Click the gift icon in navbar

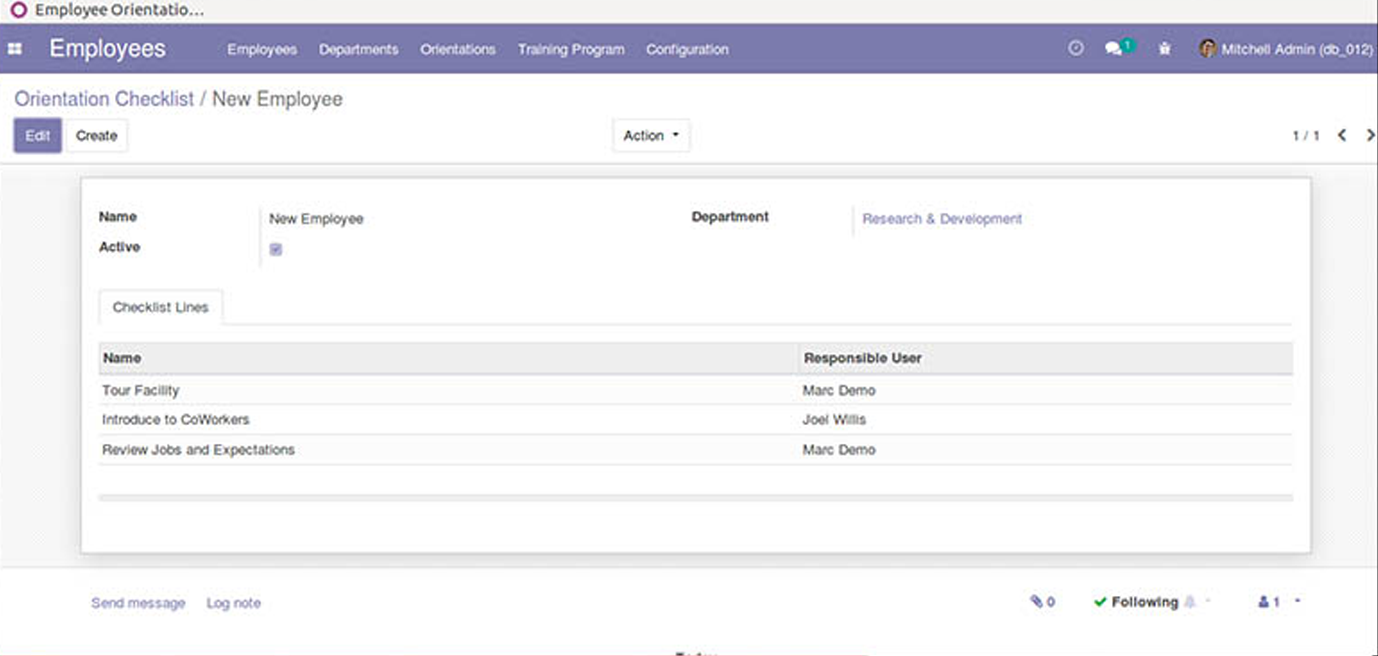pos(1164,49)
